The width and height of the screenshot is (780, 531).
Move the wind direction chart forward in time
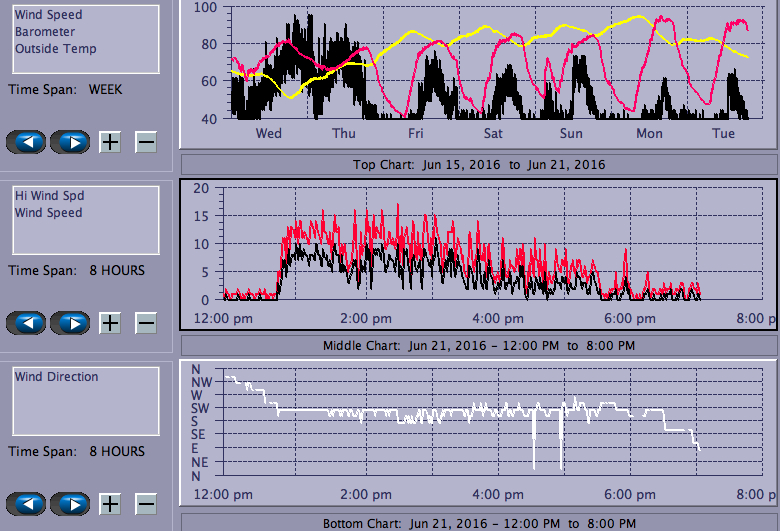point(70,504)
